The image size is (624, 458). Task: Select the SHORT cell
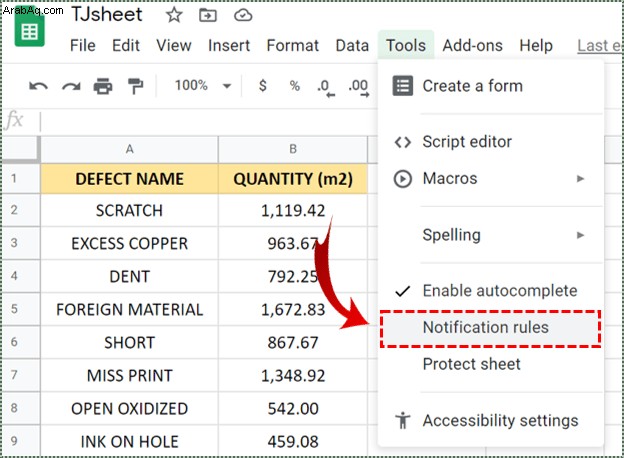click(129, 343)
